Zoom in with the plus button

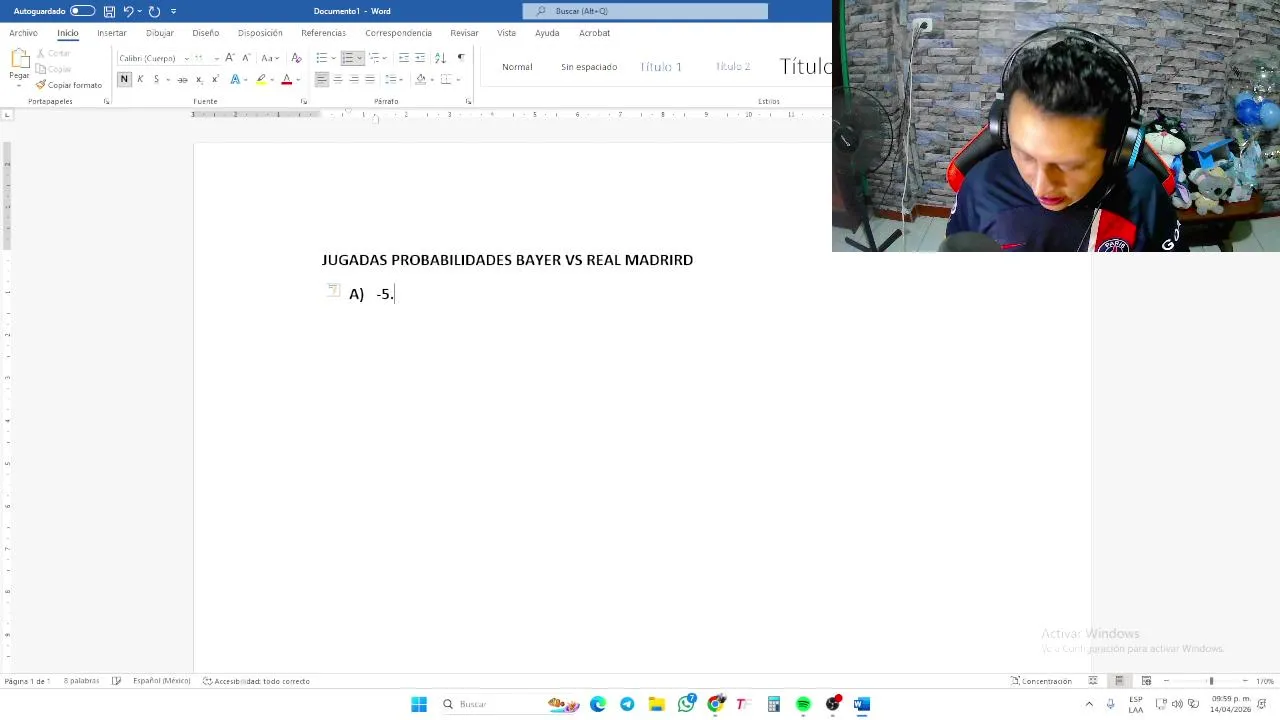[1245, 681]
